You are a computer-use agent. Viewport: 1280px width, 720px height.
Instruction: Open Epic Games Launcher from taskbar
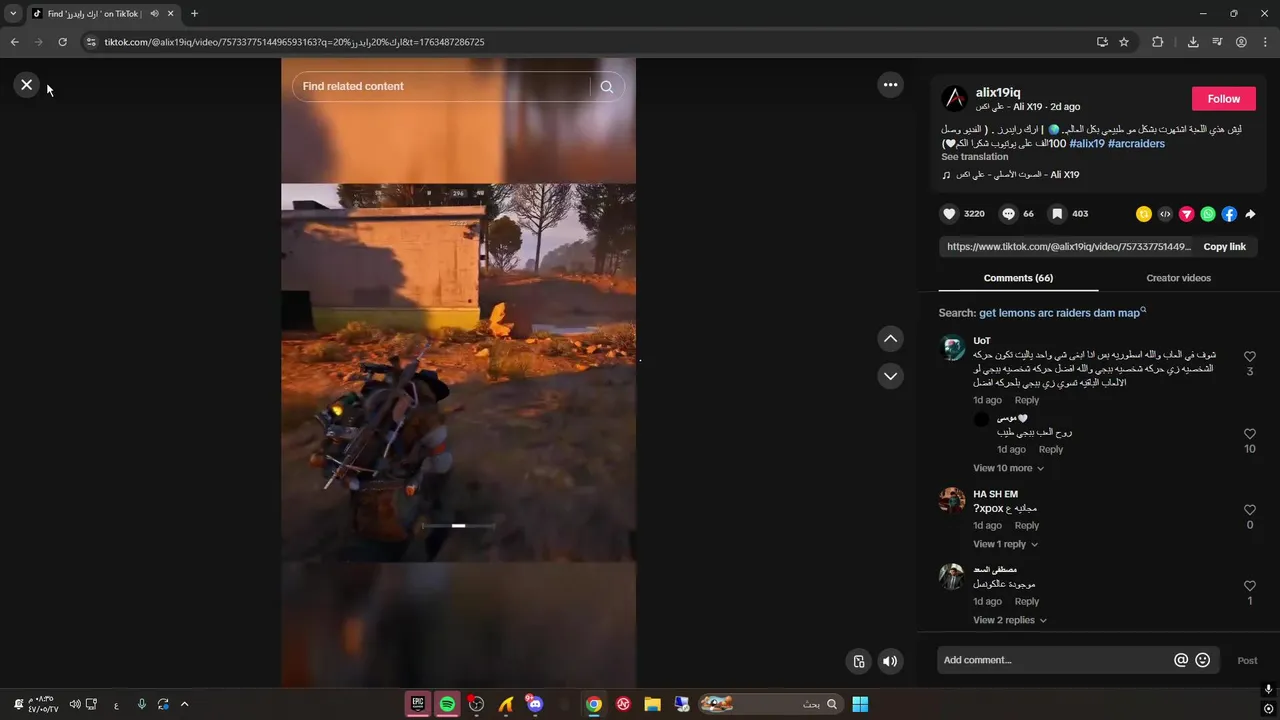point(417,704)
